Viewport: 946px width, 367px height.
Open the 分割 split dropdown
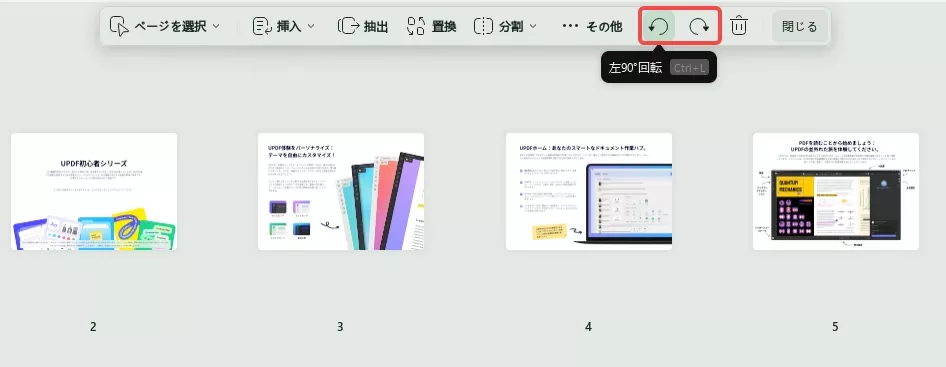[x=506, y=26]
